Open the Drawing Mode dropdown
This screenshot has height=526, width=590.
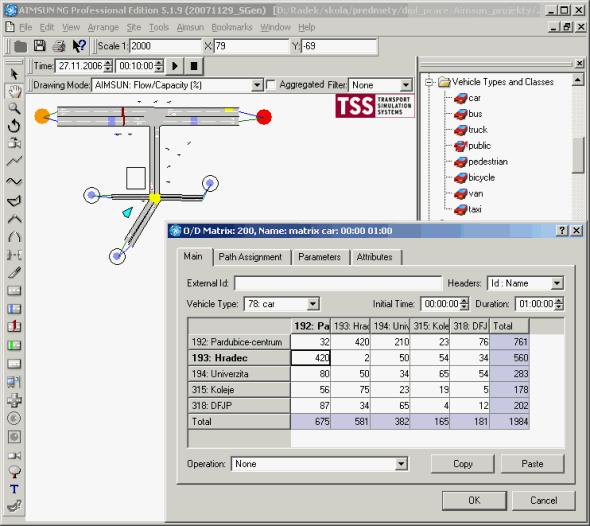257,85
